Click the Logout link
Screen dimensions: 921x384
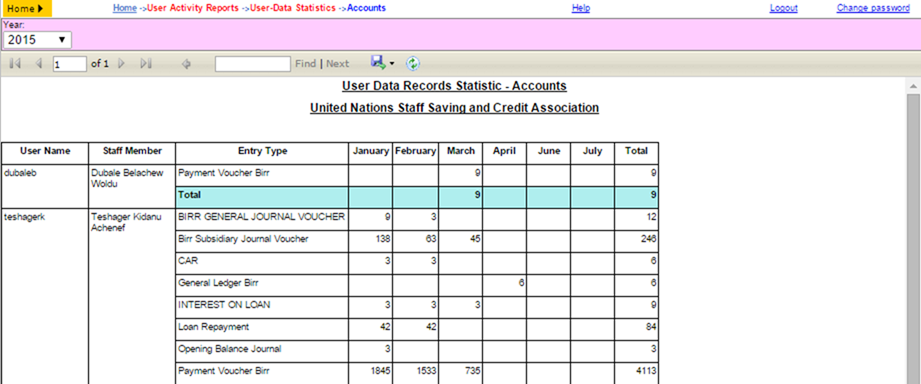tap(784, 8)
